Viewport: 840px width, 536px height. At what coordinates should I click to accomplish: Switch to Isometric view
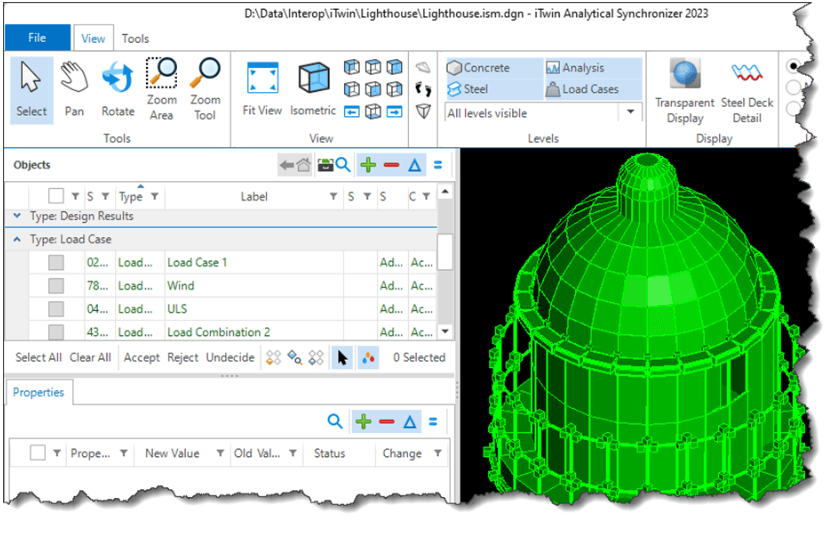click(x=313, y=89)
